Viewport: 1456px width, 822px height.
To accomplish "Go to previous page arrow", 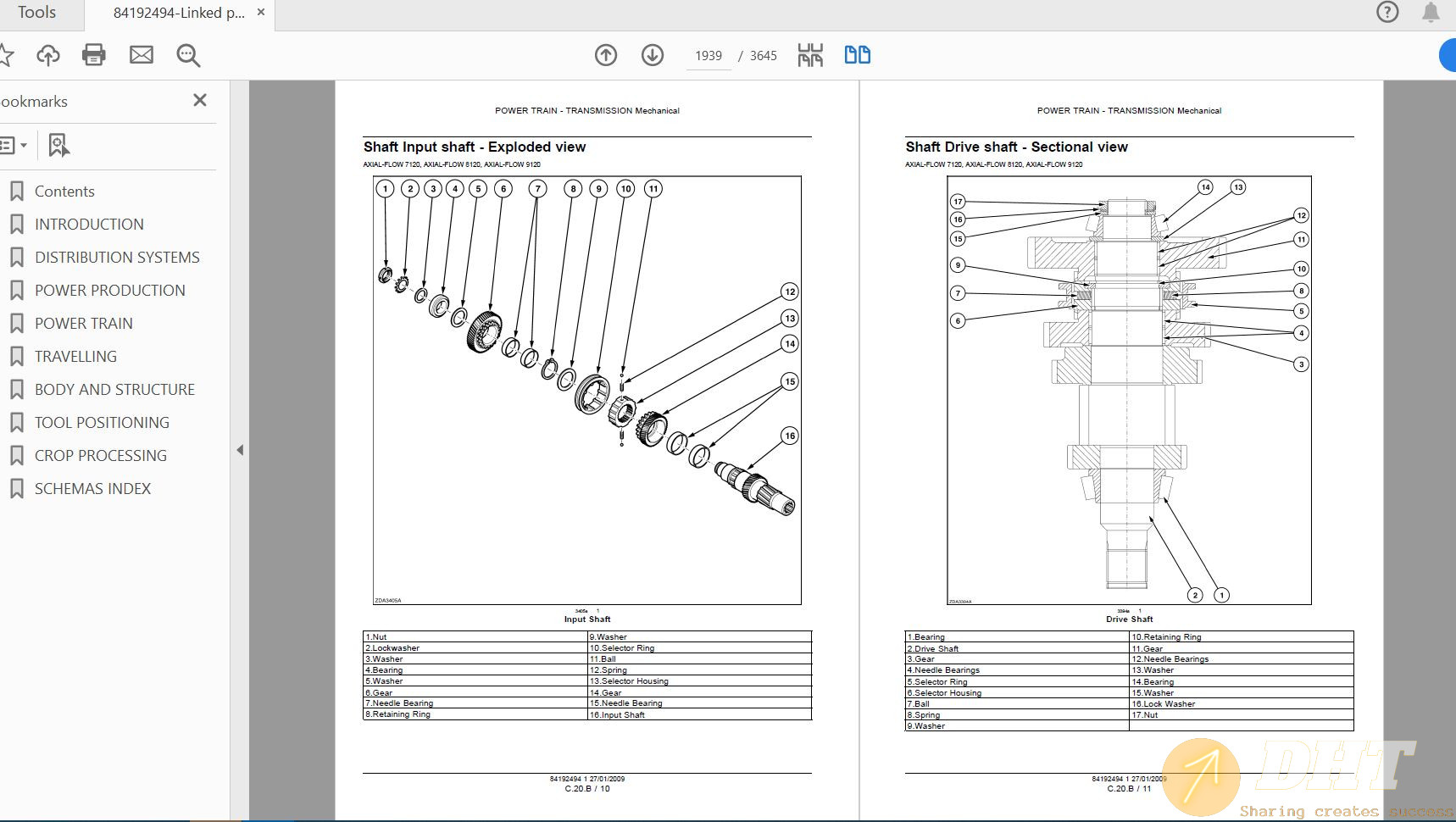I will 606,56.
